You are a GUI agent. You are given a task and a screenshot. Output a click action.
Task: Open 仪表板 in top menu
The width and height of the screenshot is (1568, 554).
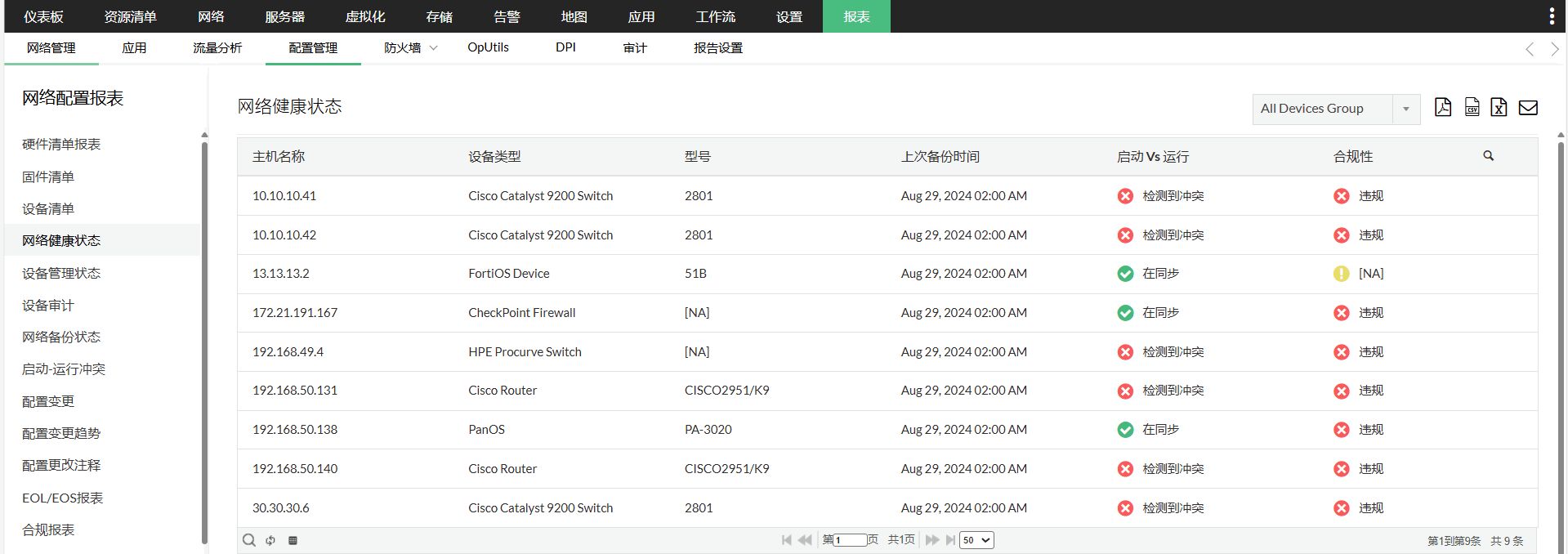pyautogui.click(x=43, y=16)
